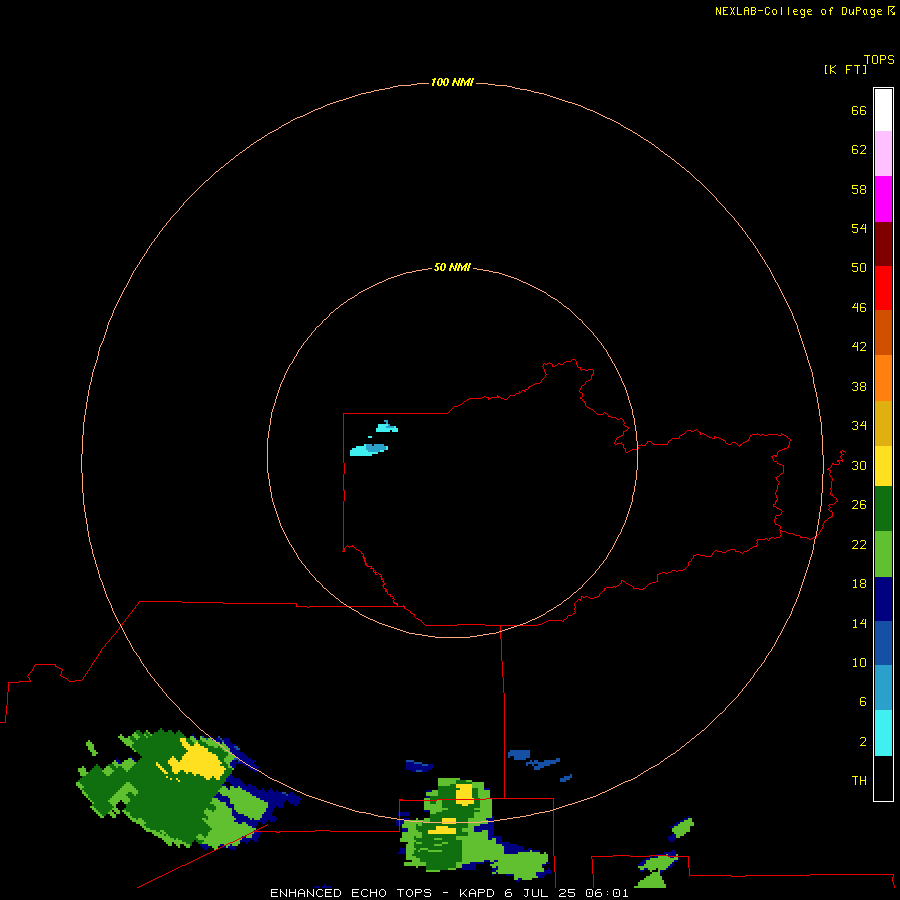Click the larger cyan echo near the radar center
The width and height of the screenshot is (900, 900).
[368, 450]
